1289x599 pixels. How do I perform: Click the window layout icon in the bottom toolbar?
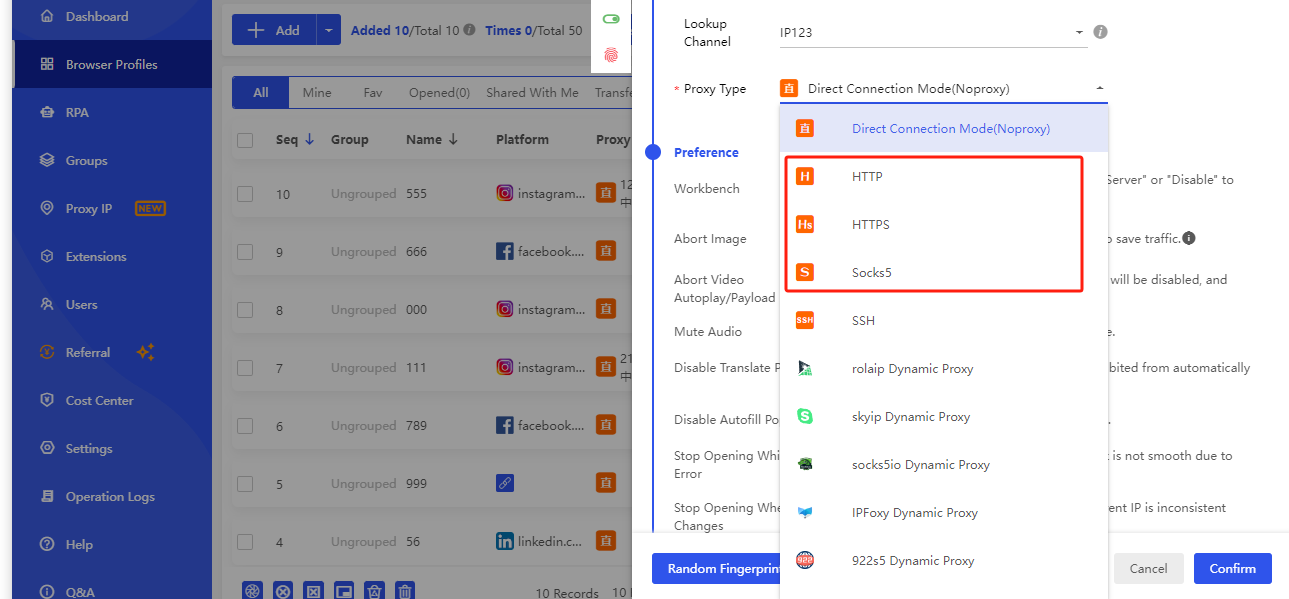coord(343,591)
